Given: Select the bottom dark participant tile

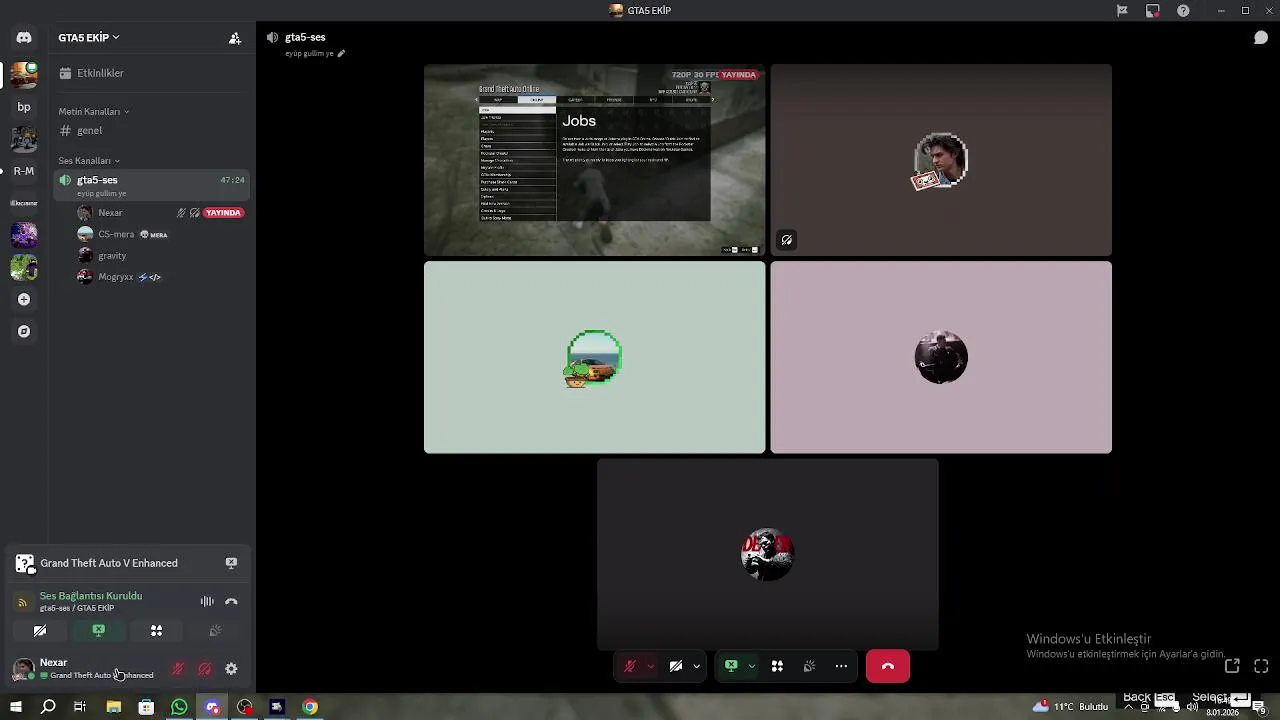Looking at the screenshot, I should (x=768, y=554).
